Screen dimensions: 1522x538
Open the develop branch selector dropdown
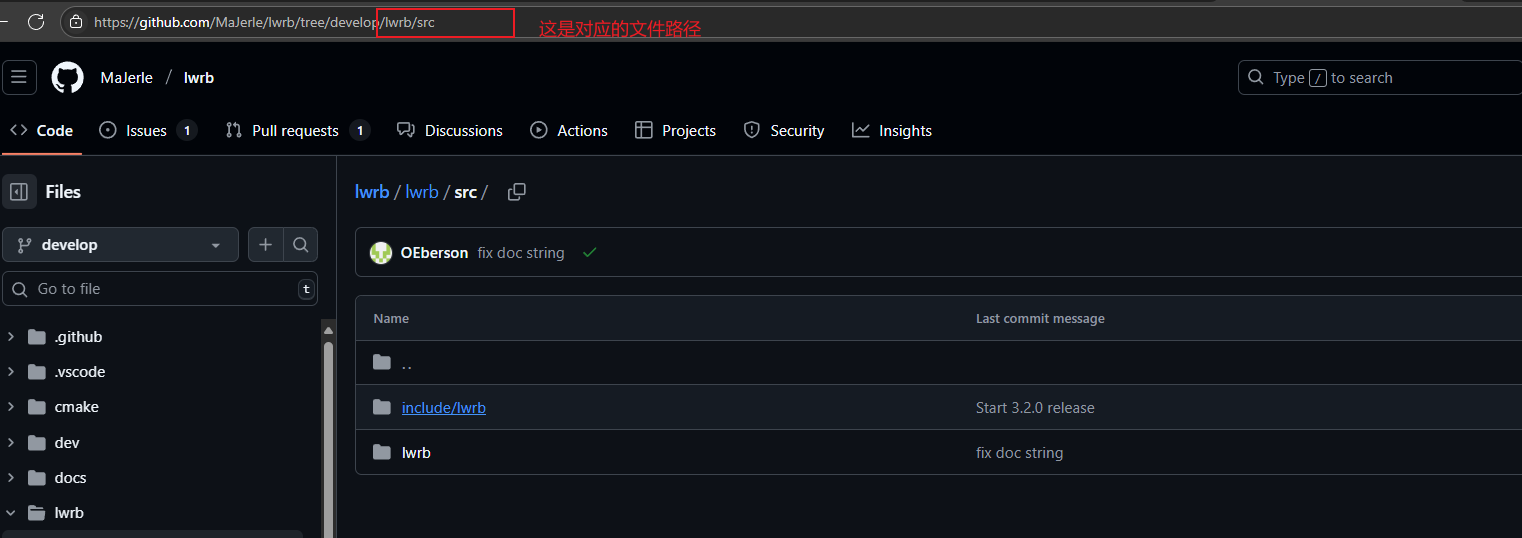click(120, 245)
